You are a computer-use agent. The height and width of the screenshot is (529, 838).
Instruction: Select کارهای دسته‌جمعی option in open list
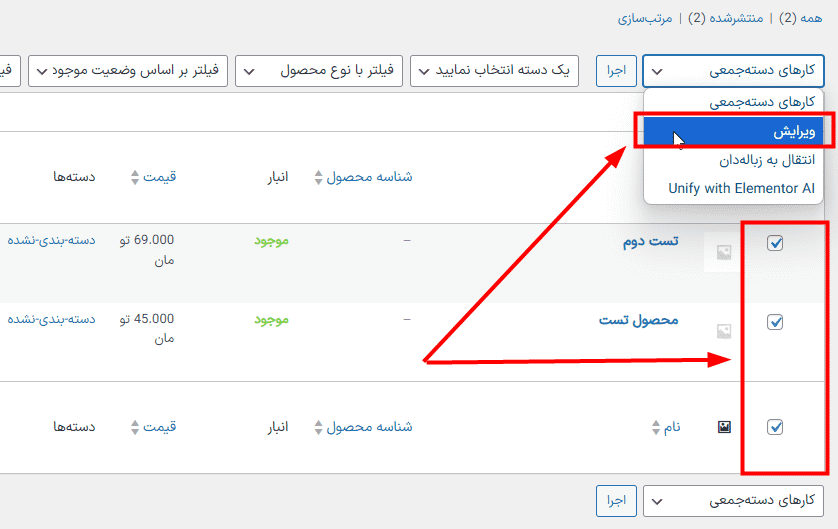click(733, 103)
